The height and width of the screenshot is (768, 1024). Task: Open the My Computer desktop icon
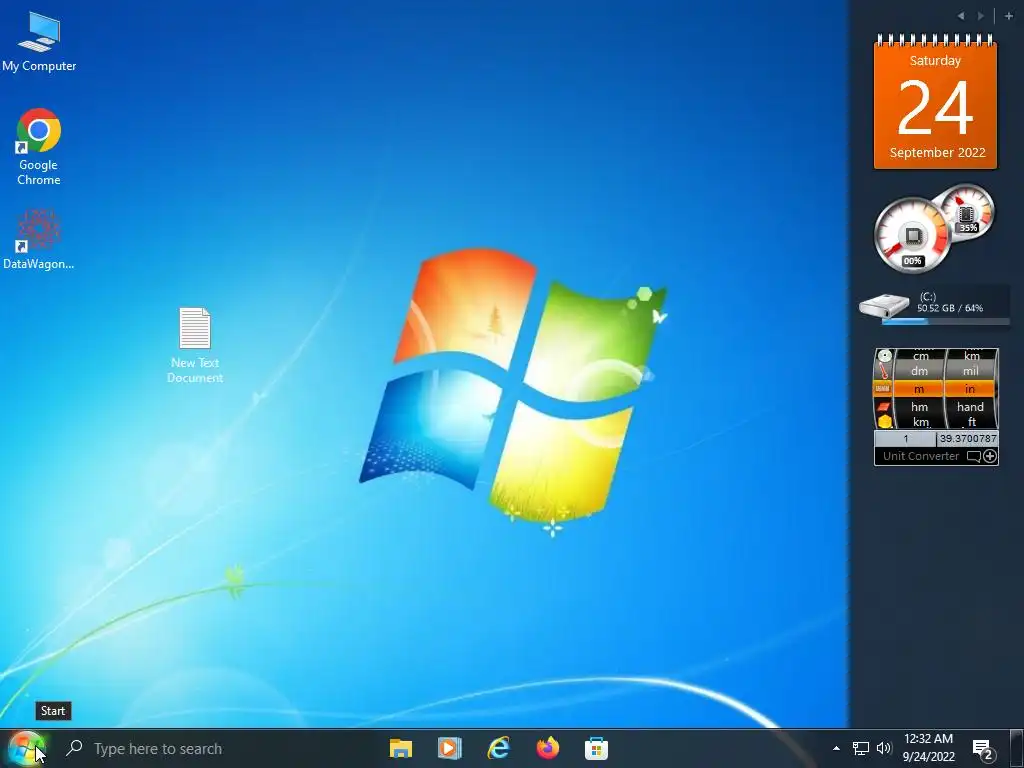click(39, 41)
